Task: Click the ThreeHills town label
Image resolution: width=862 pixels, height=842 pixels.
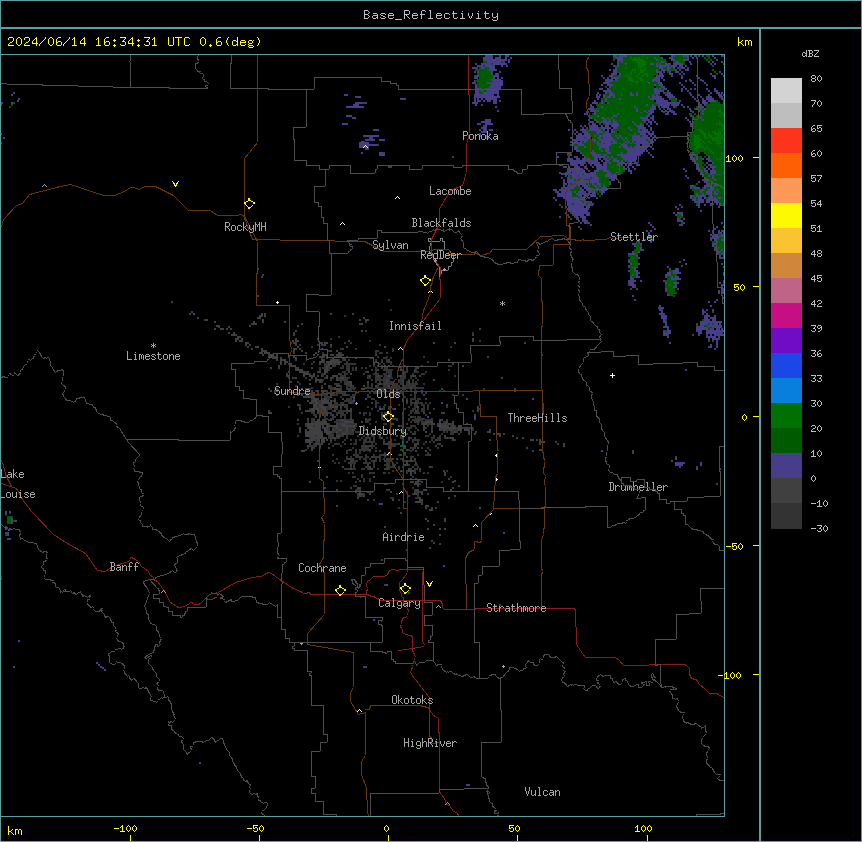Action: click(537, 418)
